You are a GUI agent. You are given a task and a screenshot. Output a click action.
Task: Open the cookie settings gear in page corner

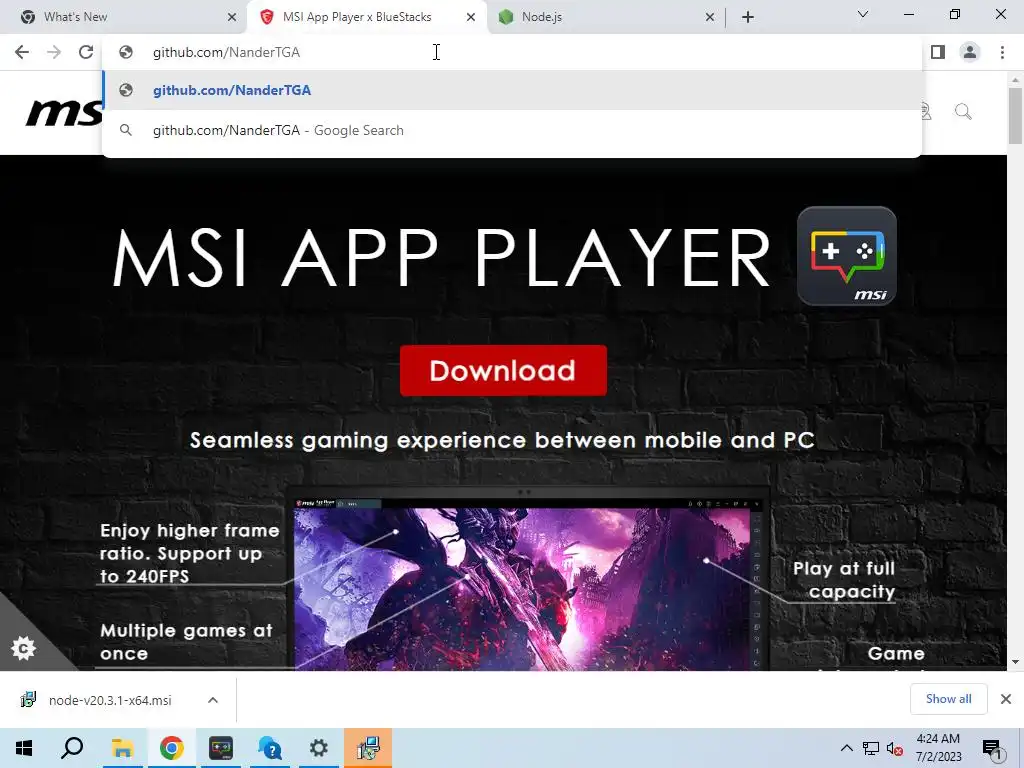pos(24,648)
